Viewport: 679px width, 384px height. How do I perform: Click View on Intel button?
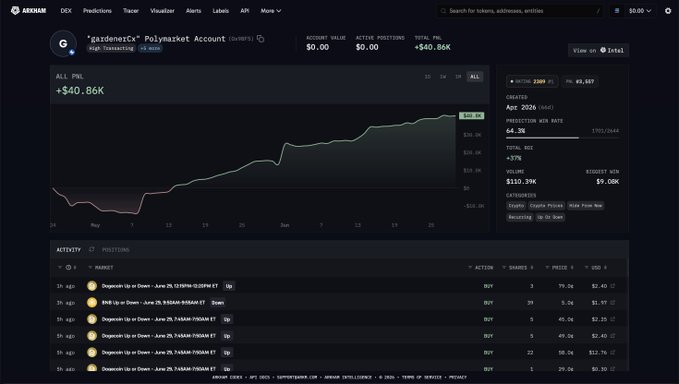click(x=598, y=50)
